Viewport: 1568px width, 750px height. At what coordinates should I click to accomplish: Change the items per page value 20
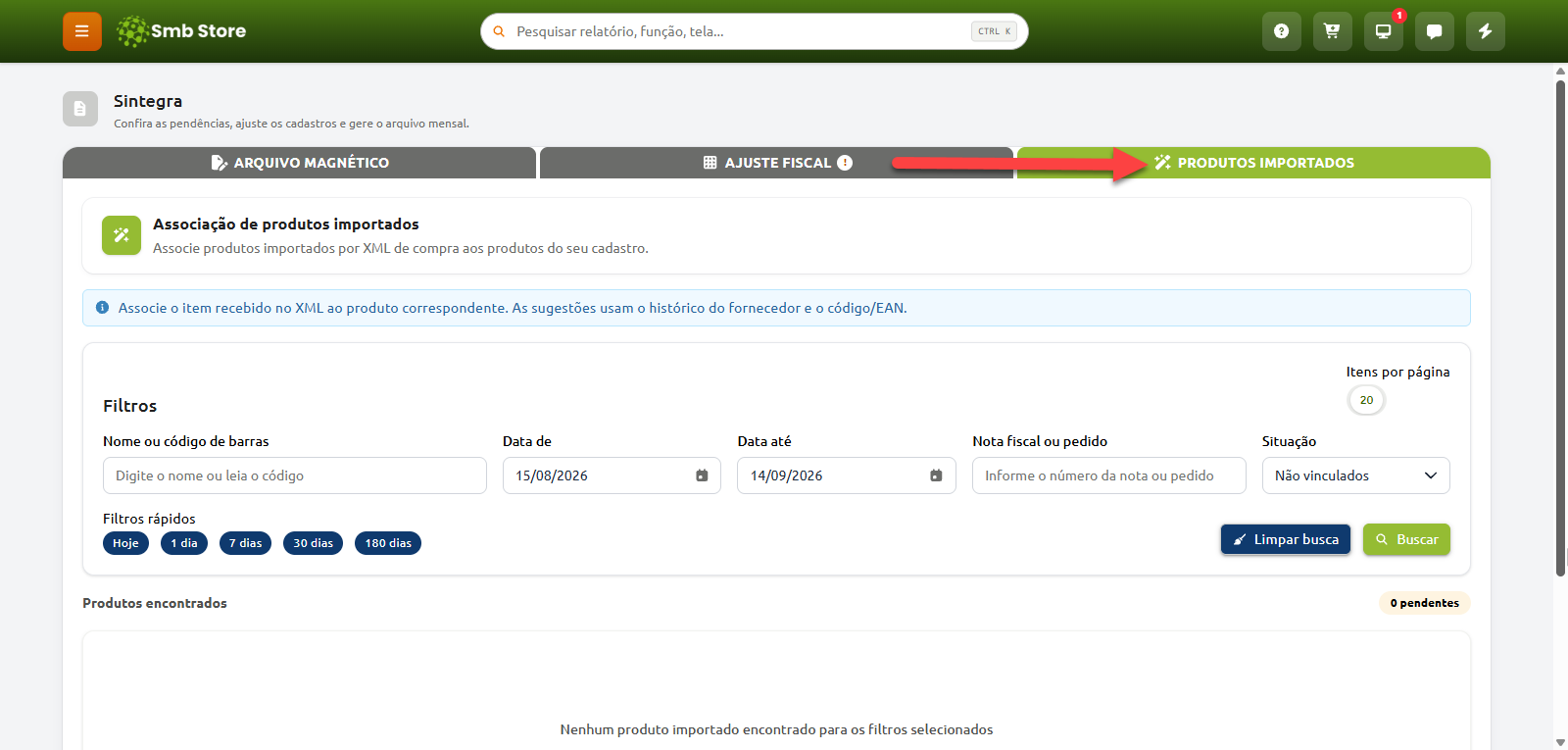pyautogui.click(x=1366, y=400)
